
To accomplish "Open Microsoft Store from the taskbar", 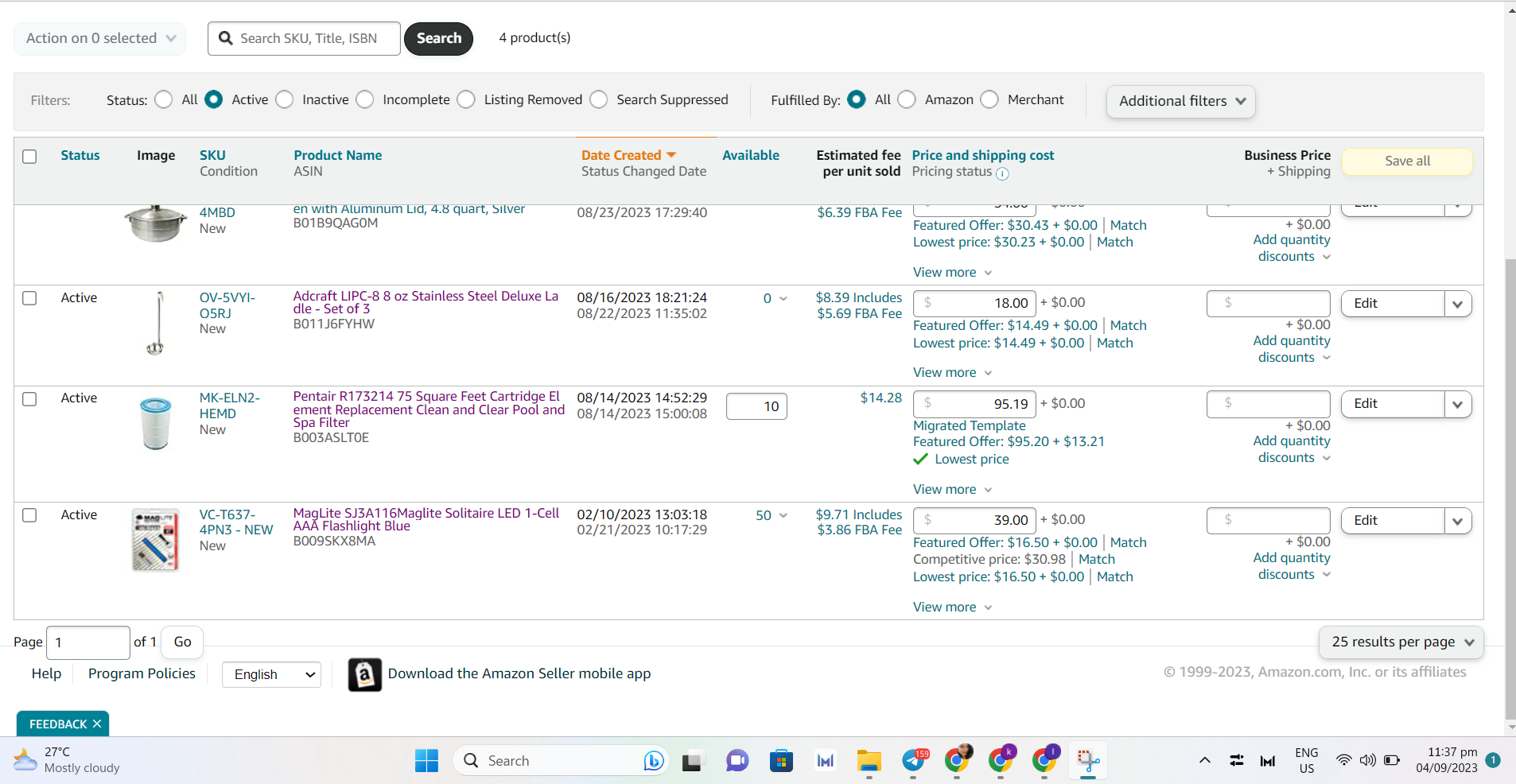I will (781, 761).
